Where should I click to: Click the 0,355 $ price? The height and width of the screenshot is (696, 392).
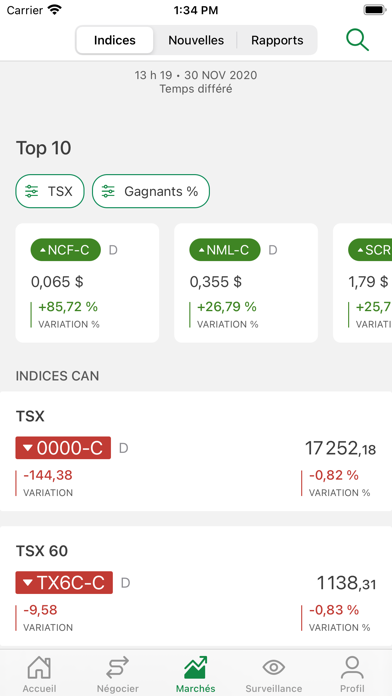(216, 281)
